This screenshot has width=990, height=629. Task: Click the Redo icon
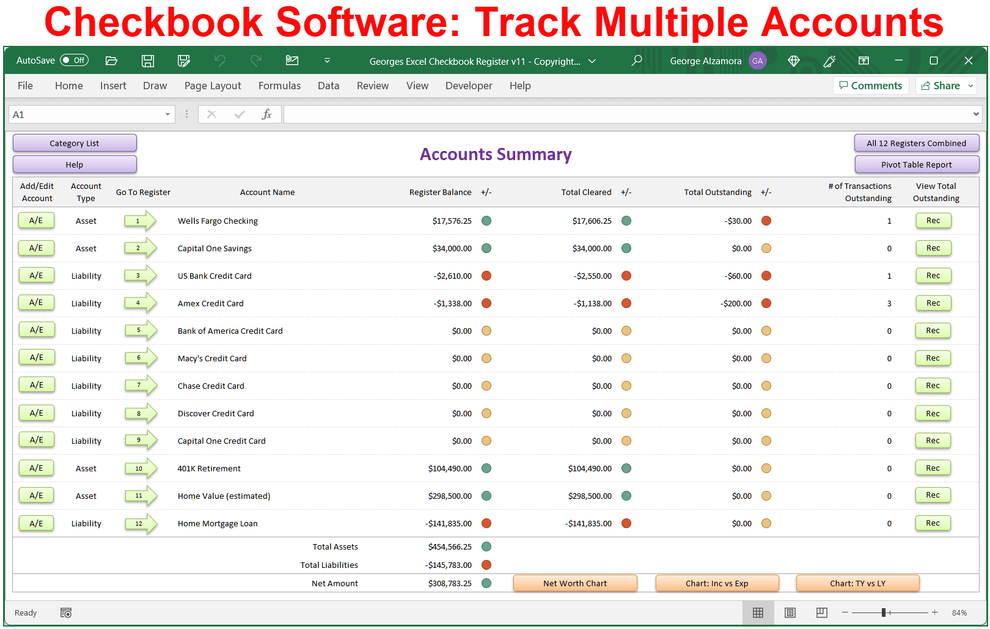(x=256, y=60)
